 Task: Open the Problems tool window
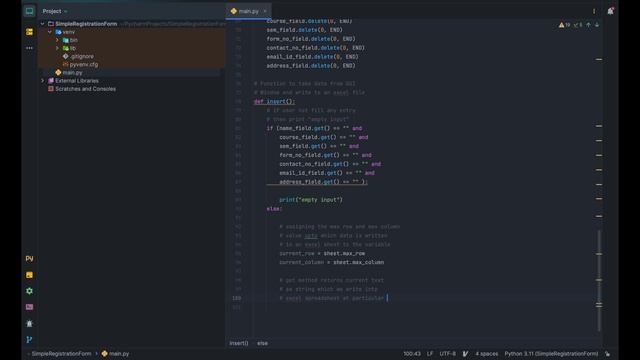click(29, 323)
